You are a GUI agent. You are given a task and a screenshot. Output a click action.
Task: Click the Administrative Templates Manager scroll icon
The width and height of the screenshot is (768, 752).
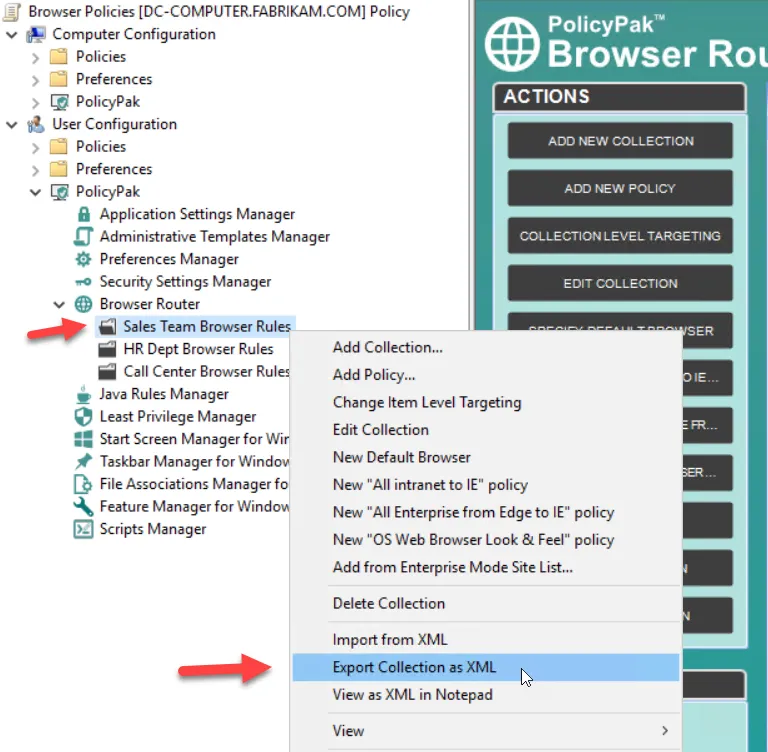coord(83,237)
